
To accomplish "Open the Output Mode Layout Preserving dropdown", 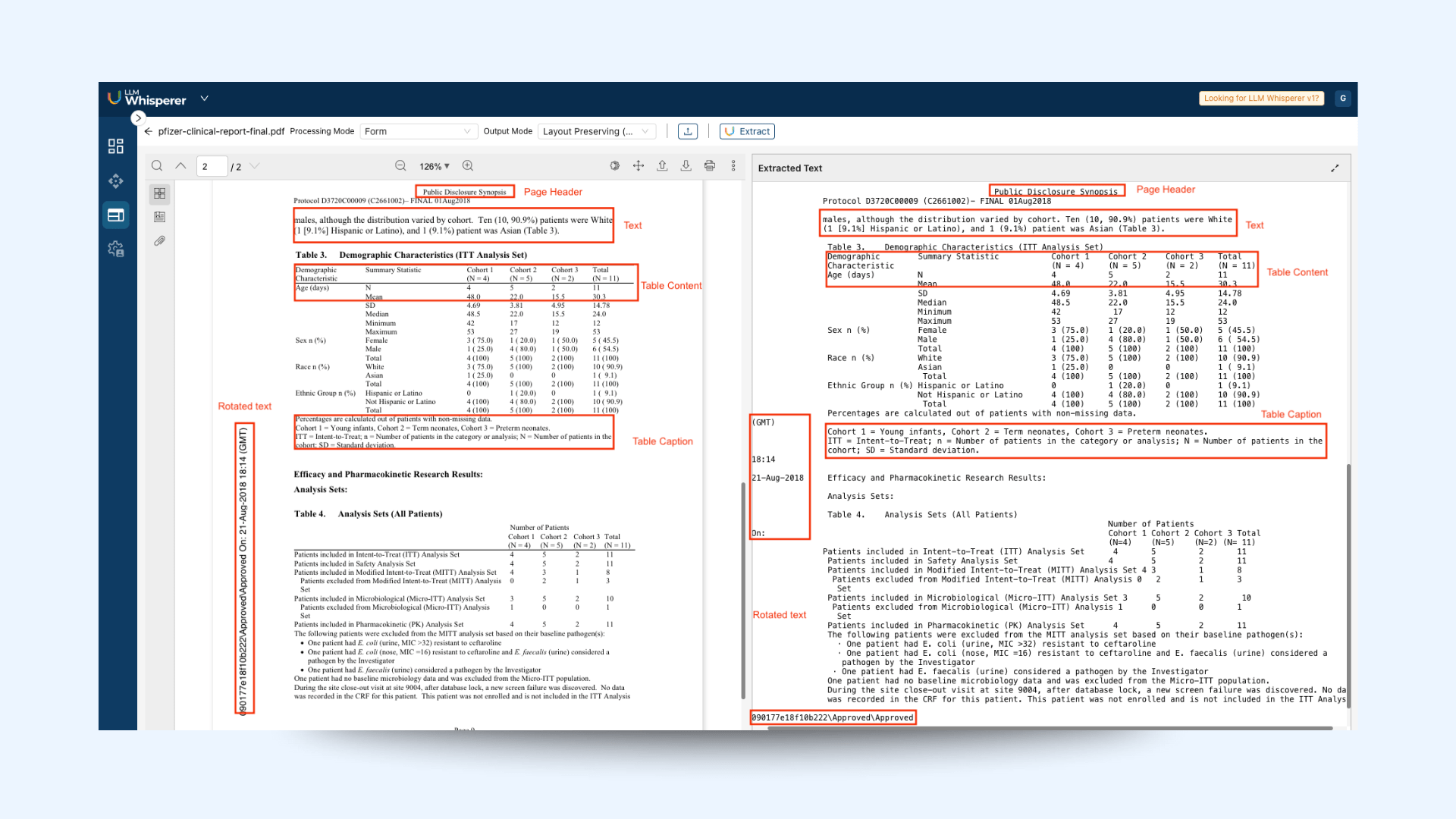I will [597, 130].
